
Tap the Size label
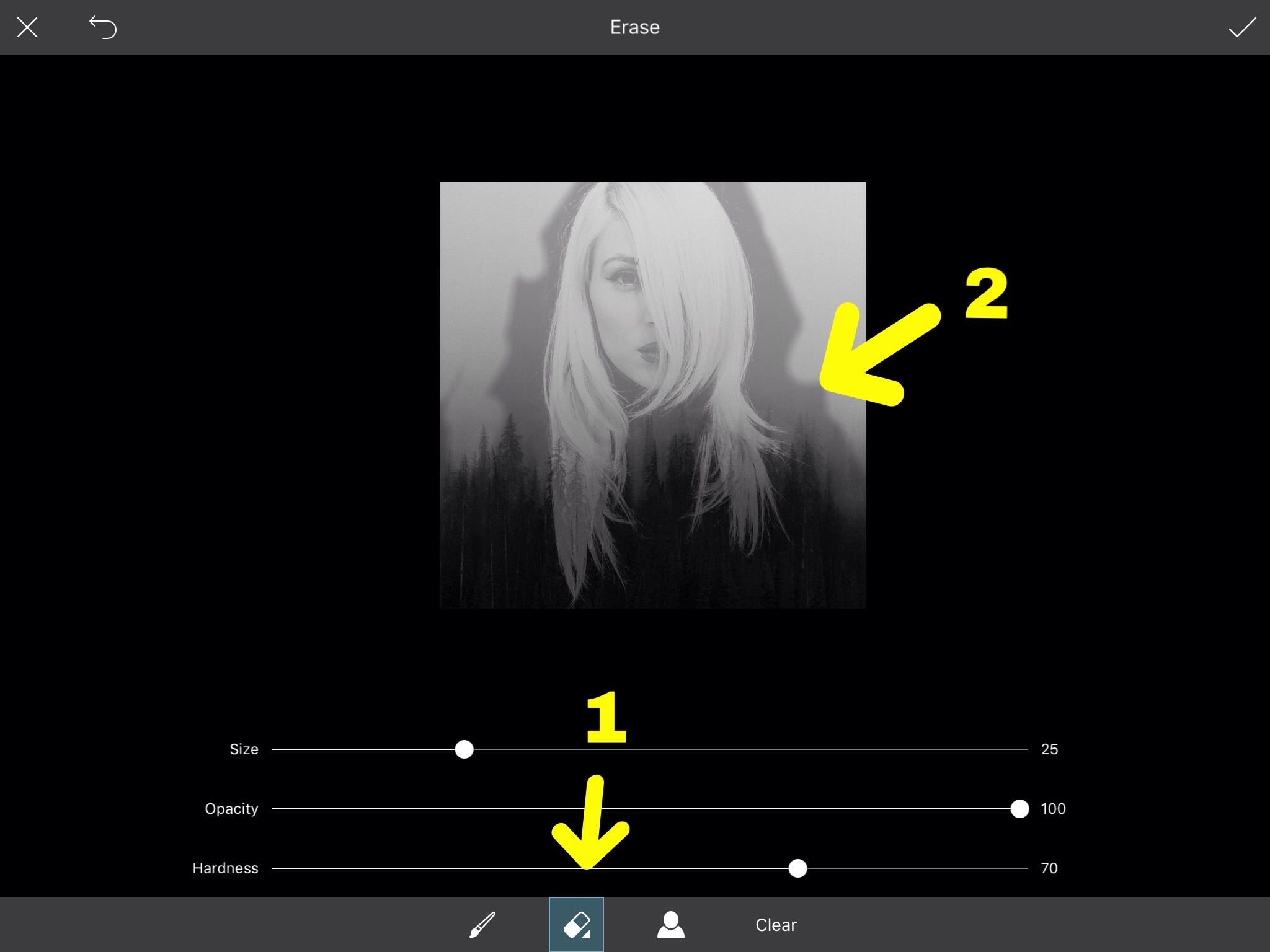coord(244,749)
